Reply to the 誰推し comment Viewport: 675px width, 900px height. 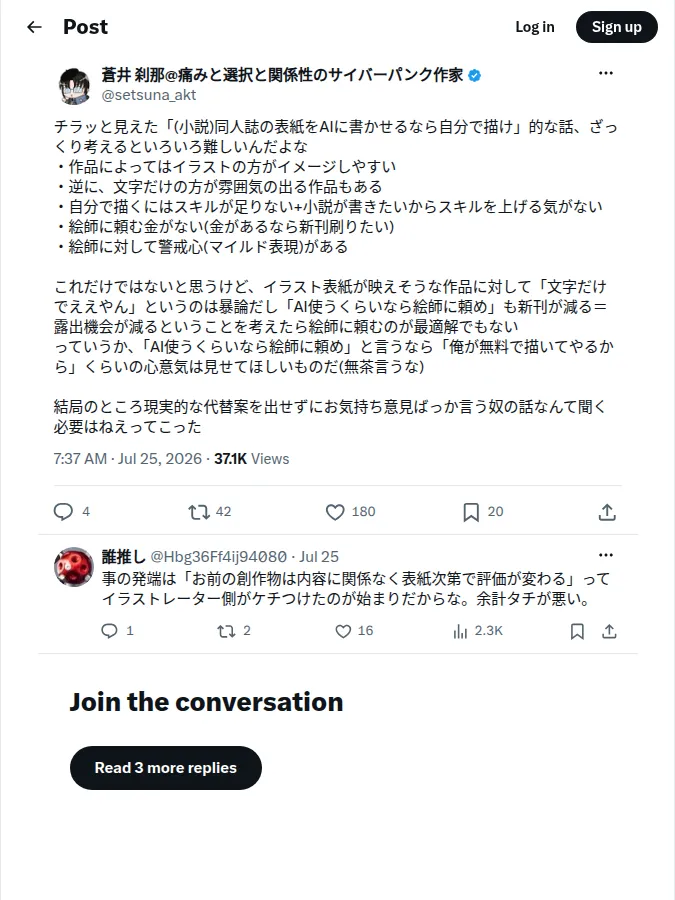tap(109, 631)
